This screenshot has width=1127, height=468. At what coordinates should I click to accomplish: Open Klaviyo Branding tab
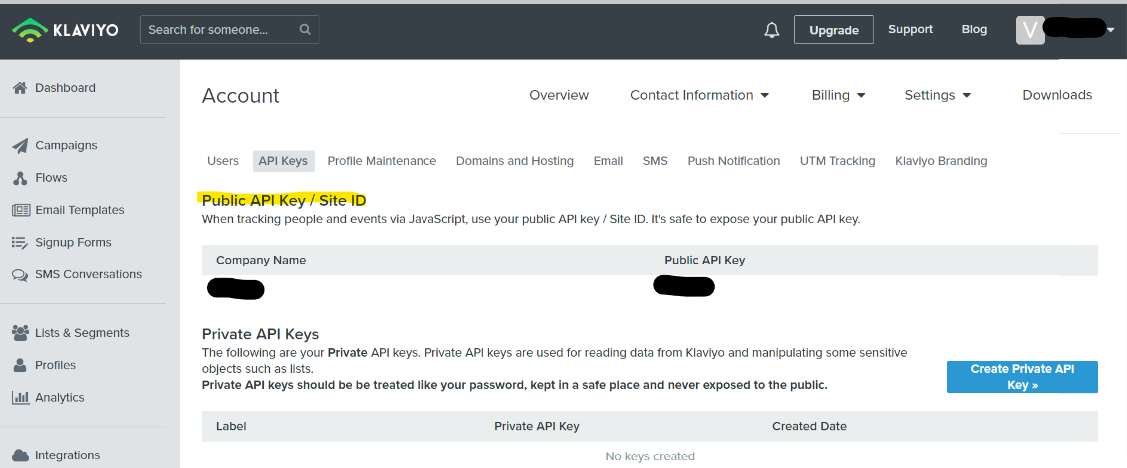[x=941, y=161]
